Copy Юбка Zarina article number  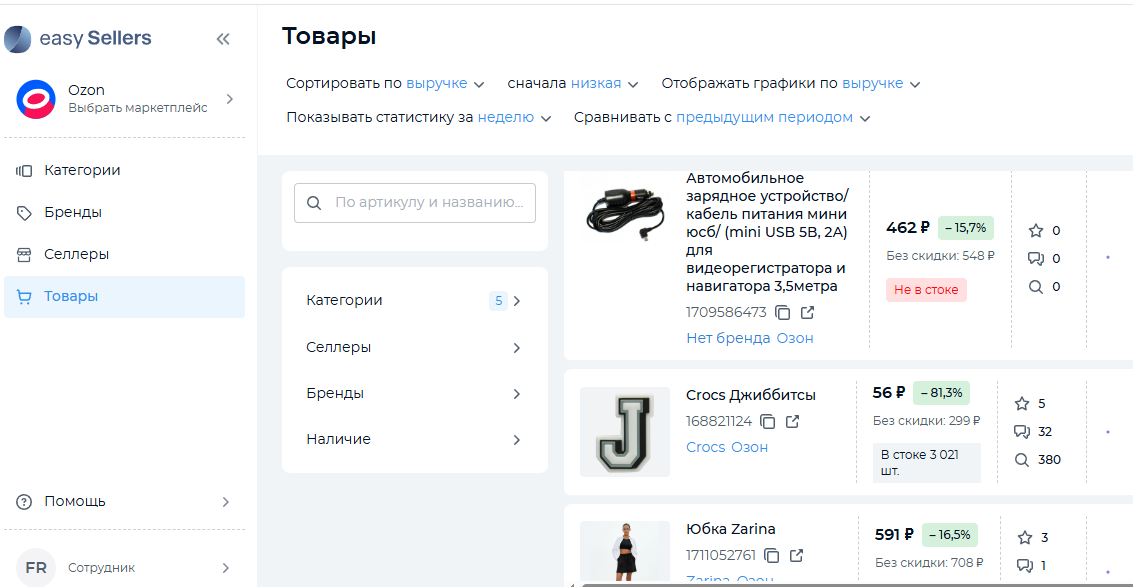click(x=772, y=556)
